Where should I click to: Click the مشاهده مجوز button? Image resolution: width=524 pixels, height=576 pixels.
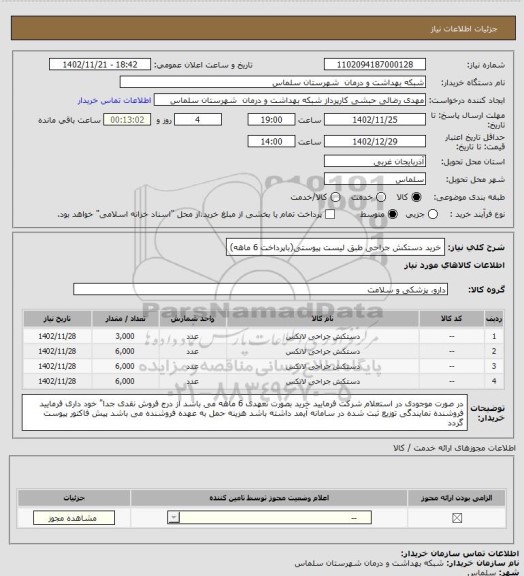click(74, 518)
